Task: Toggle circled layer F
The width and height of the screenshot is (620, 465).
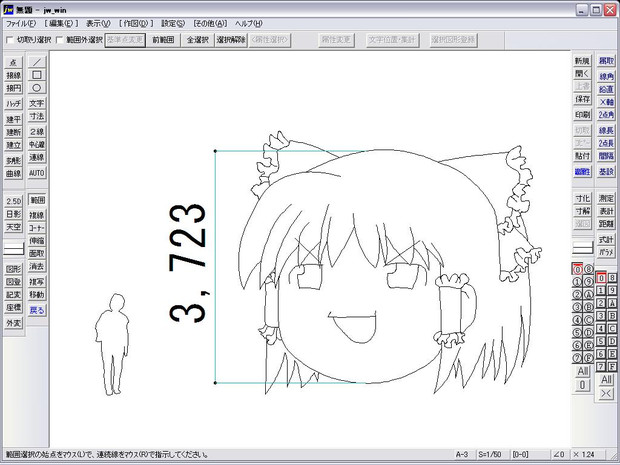Action: tap(589, 358)
